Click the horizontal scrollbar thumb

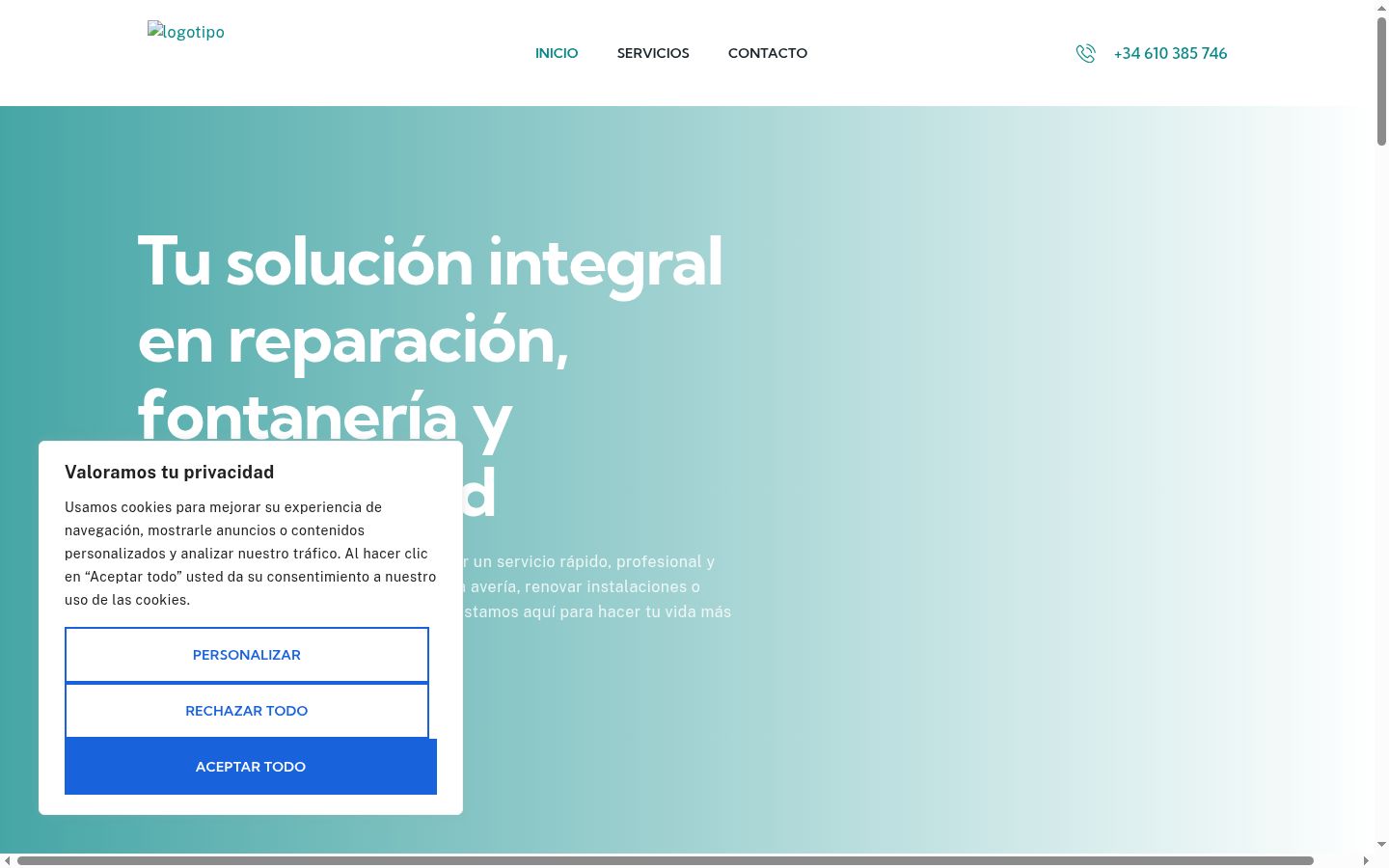pyautogui.click(x=666, y=860)
